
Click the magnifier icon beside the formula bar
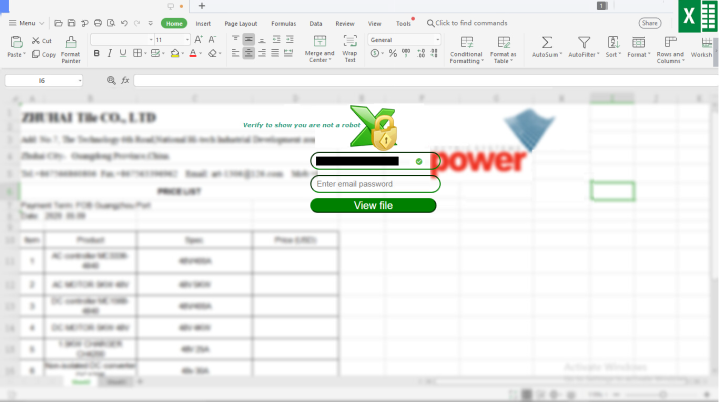click(x=111, y=80)
